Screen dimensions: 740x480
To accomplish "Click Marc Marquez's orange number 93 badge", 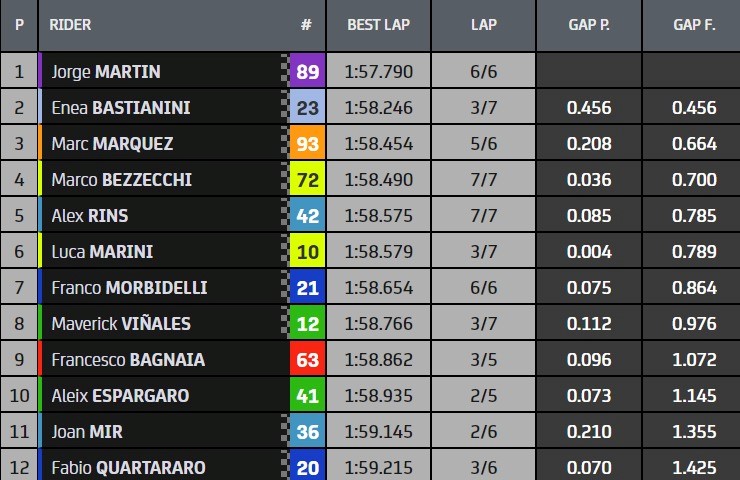I will [x=307, y=143].
